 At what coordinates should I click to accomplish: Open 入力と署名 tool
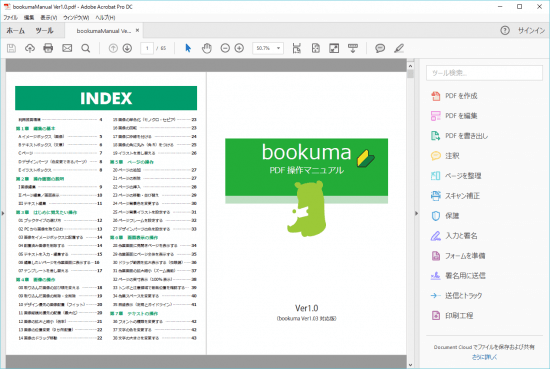click(454, 236)
